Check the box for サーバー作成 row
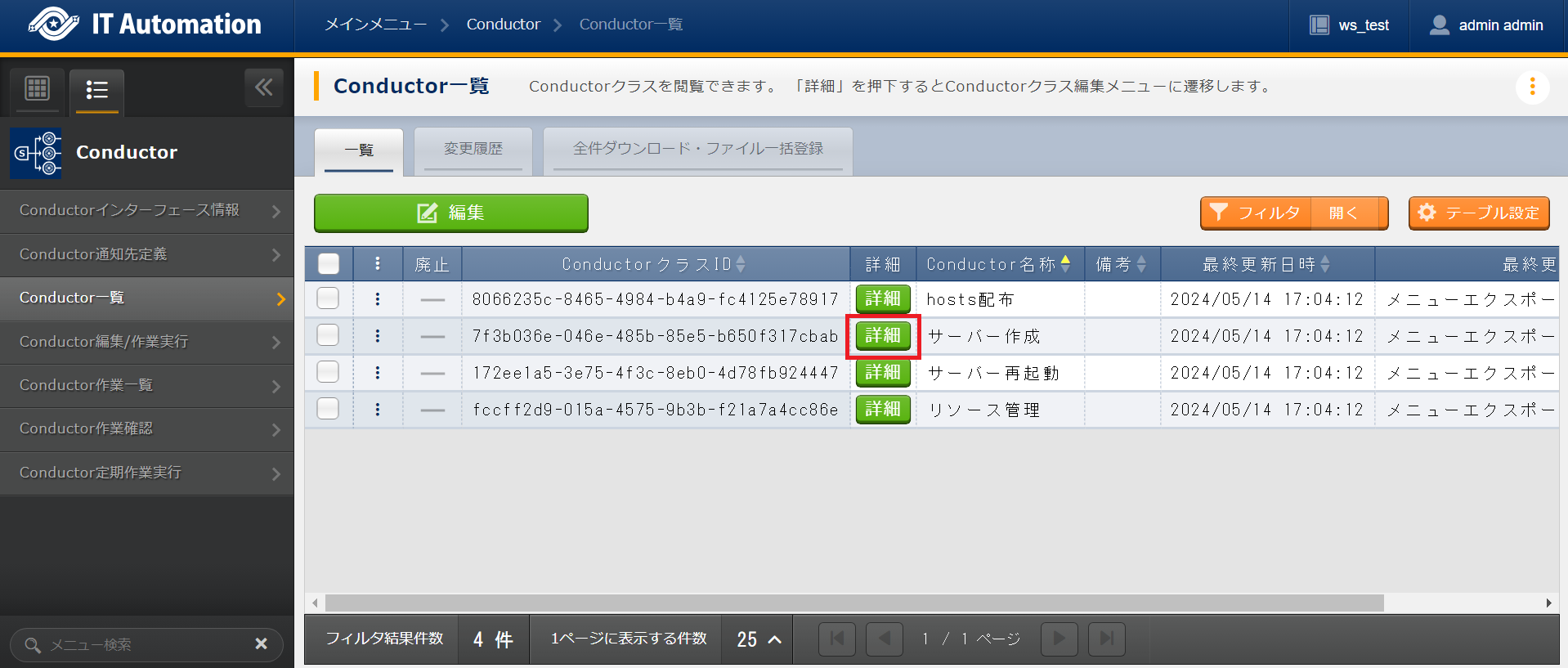 tap(329, 336)
